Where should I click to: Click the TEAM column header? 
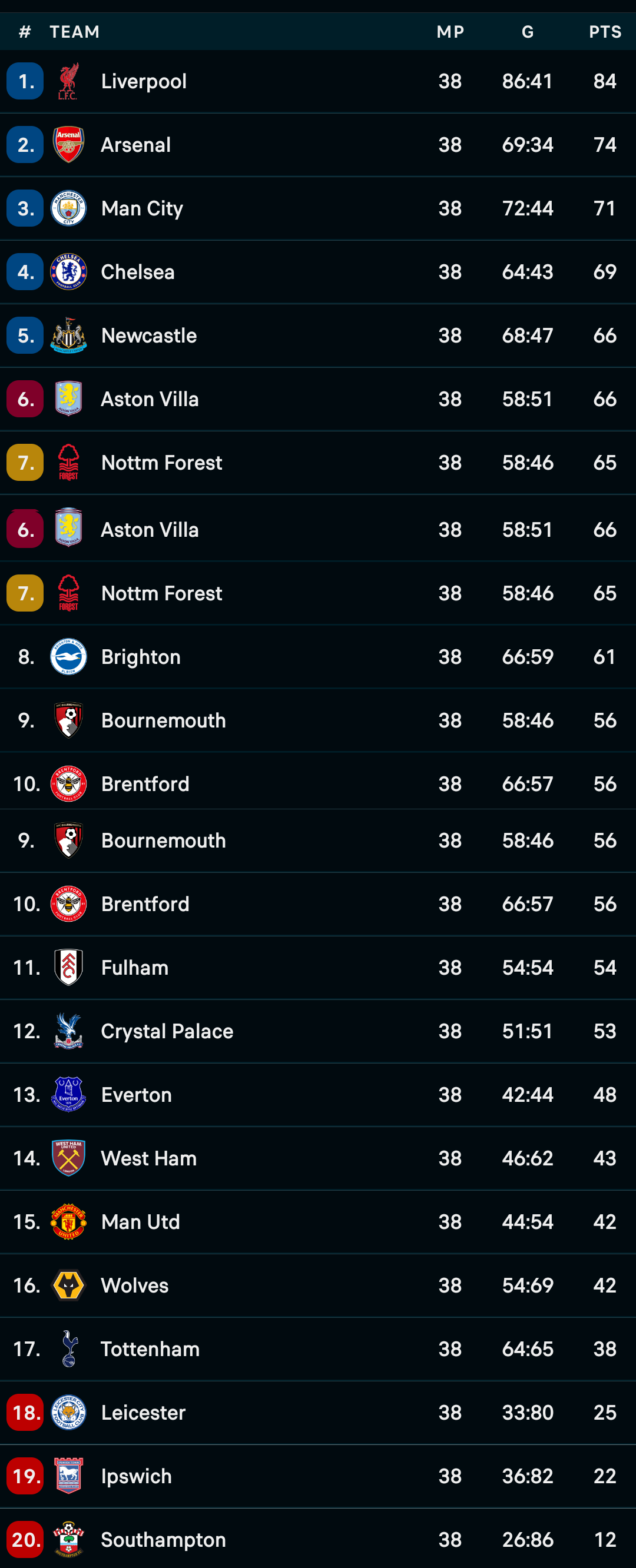coord(74,32)
